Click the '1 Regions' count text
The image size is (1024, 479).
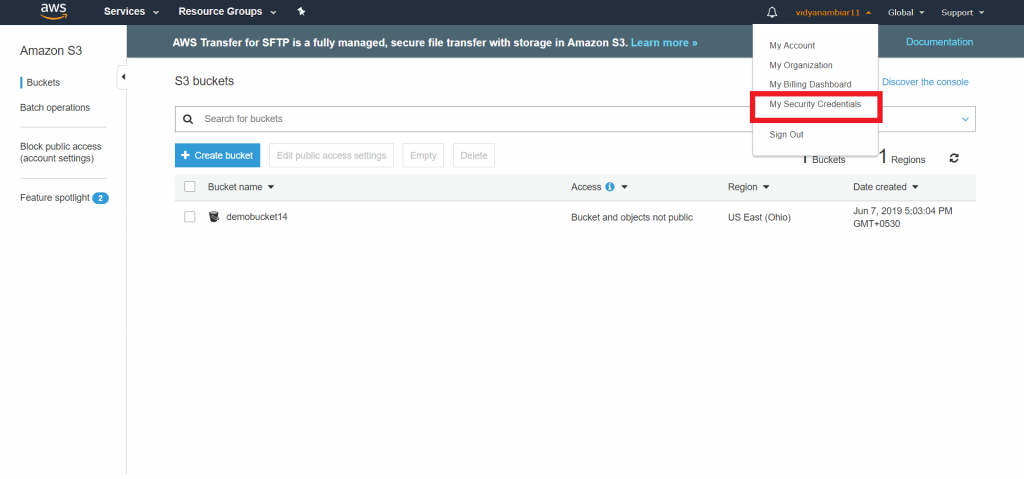click(x=901, y=157)
